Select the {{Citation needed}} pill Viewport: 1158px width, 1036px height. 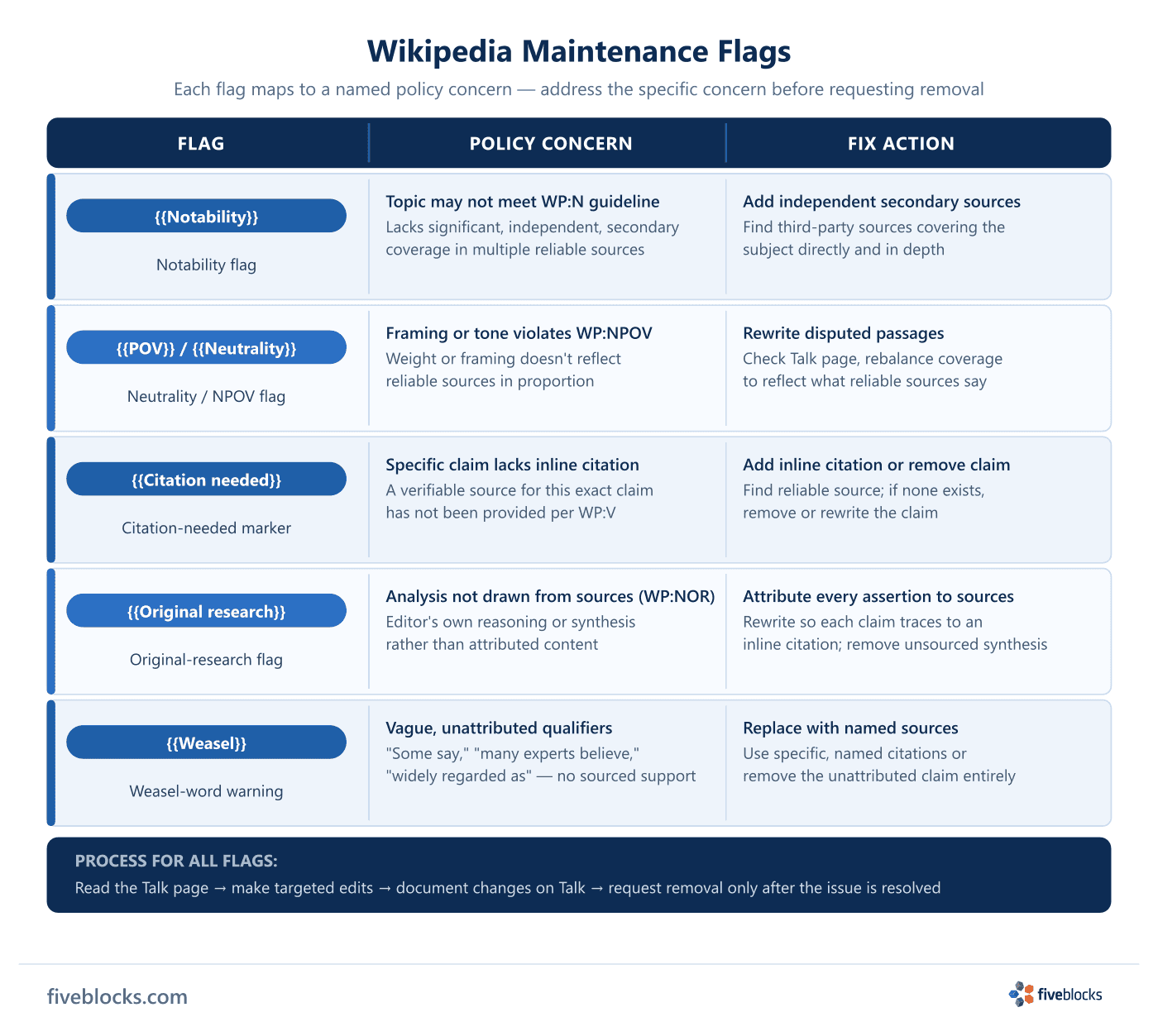pos(206,479)
